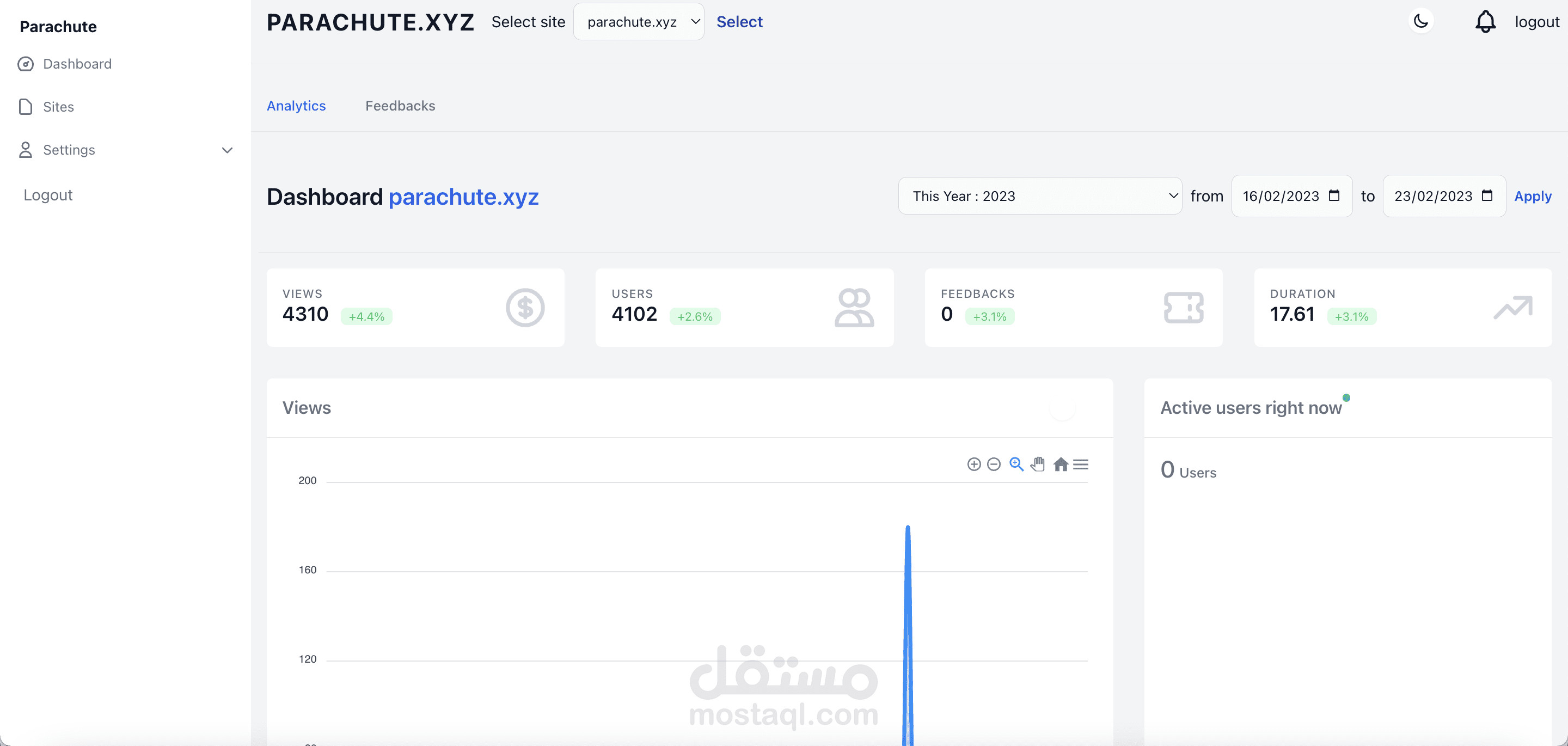
Task: Select the magnifier selection zoom tool
Action: (x=1016, y=464)
